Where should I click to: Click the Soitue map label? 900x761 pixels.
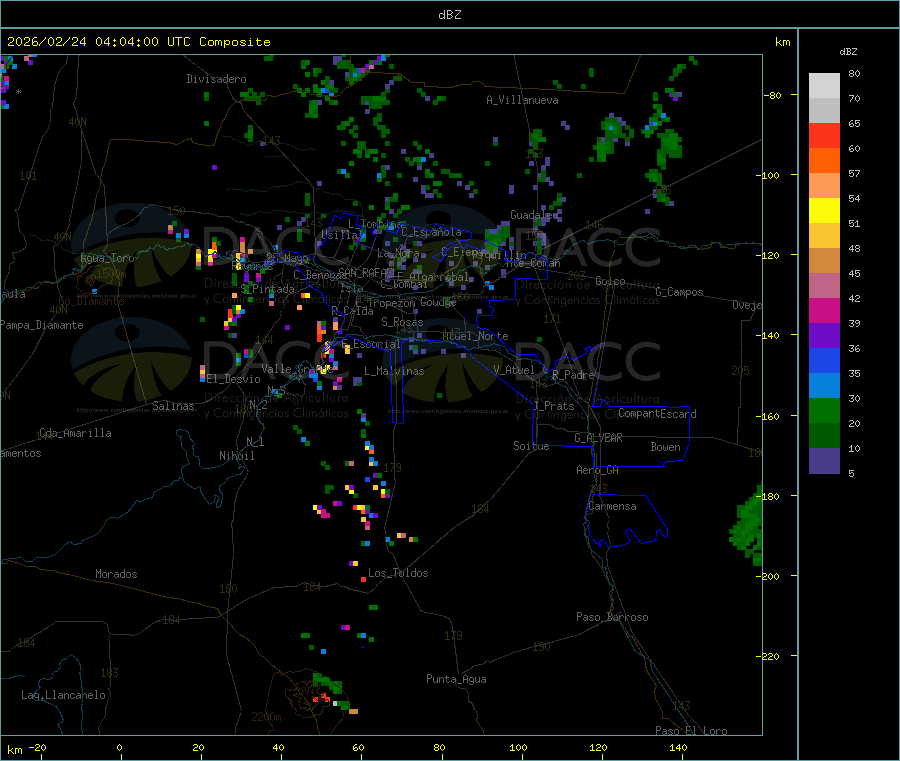[x=531, y=446]
